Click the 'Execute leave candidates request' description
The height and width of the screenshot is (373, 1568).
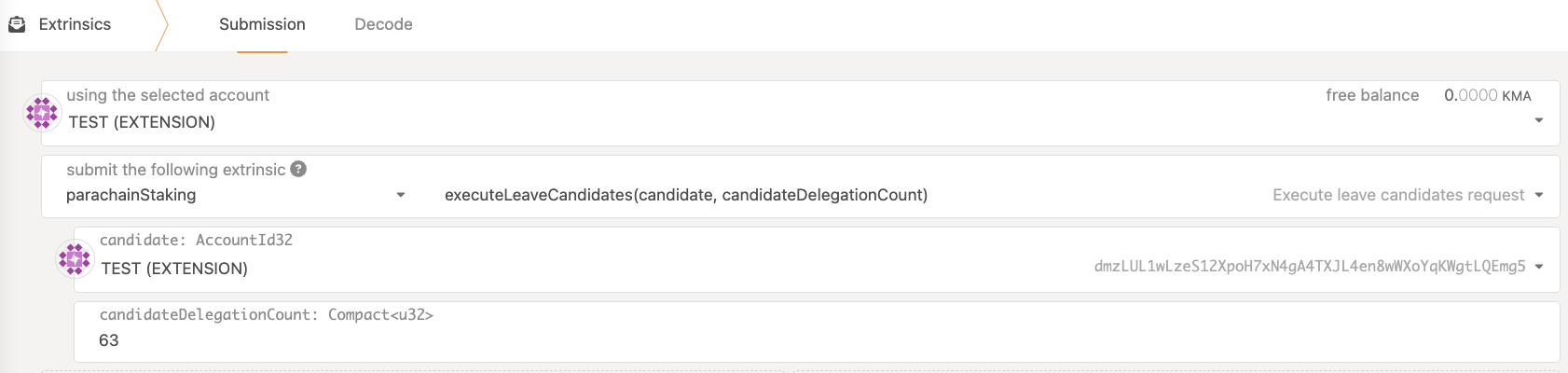click(x=1398, y=195)
